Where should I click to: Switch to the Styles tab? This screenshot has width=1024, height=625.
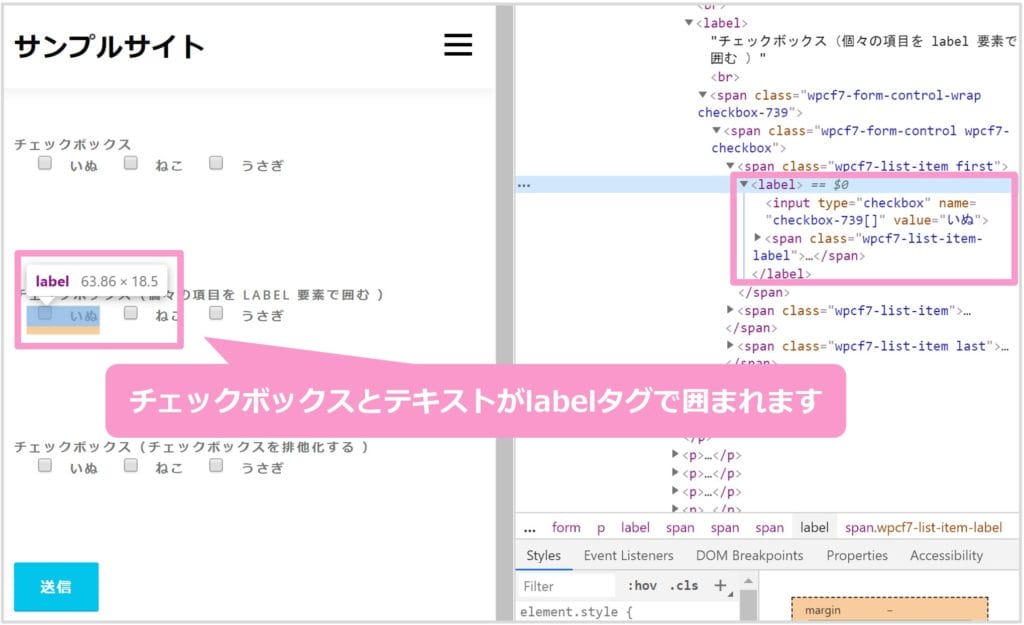click(543, 555)
